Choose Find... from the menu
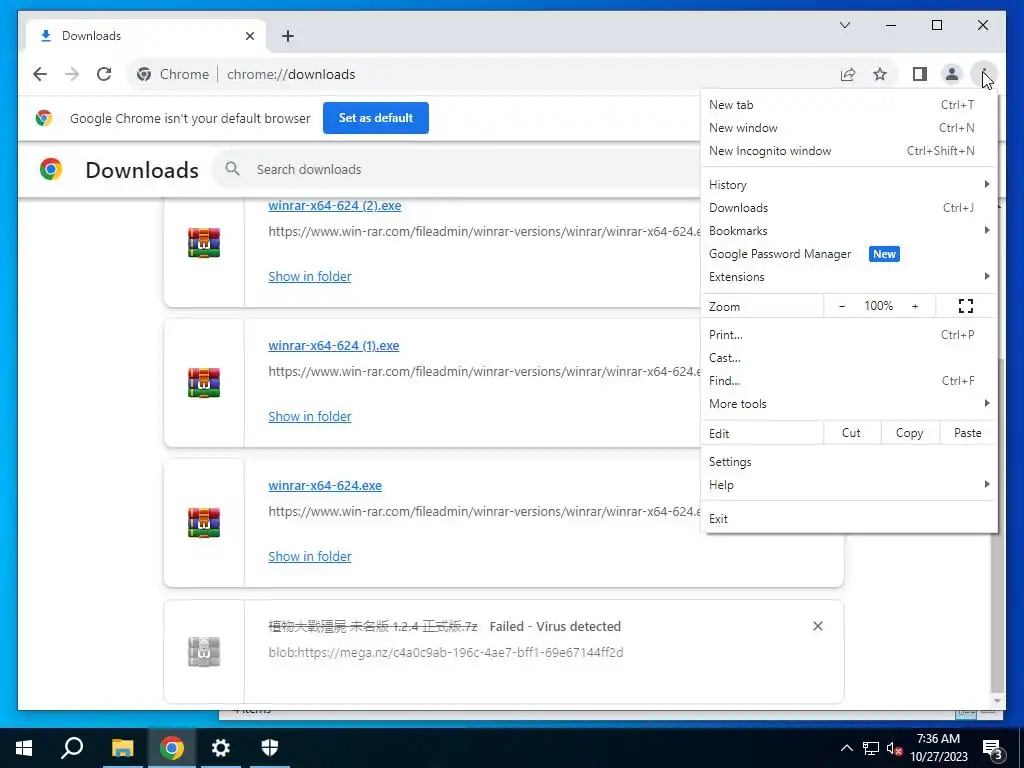This screenshot has height=768, width=1024. point(848,381)
